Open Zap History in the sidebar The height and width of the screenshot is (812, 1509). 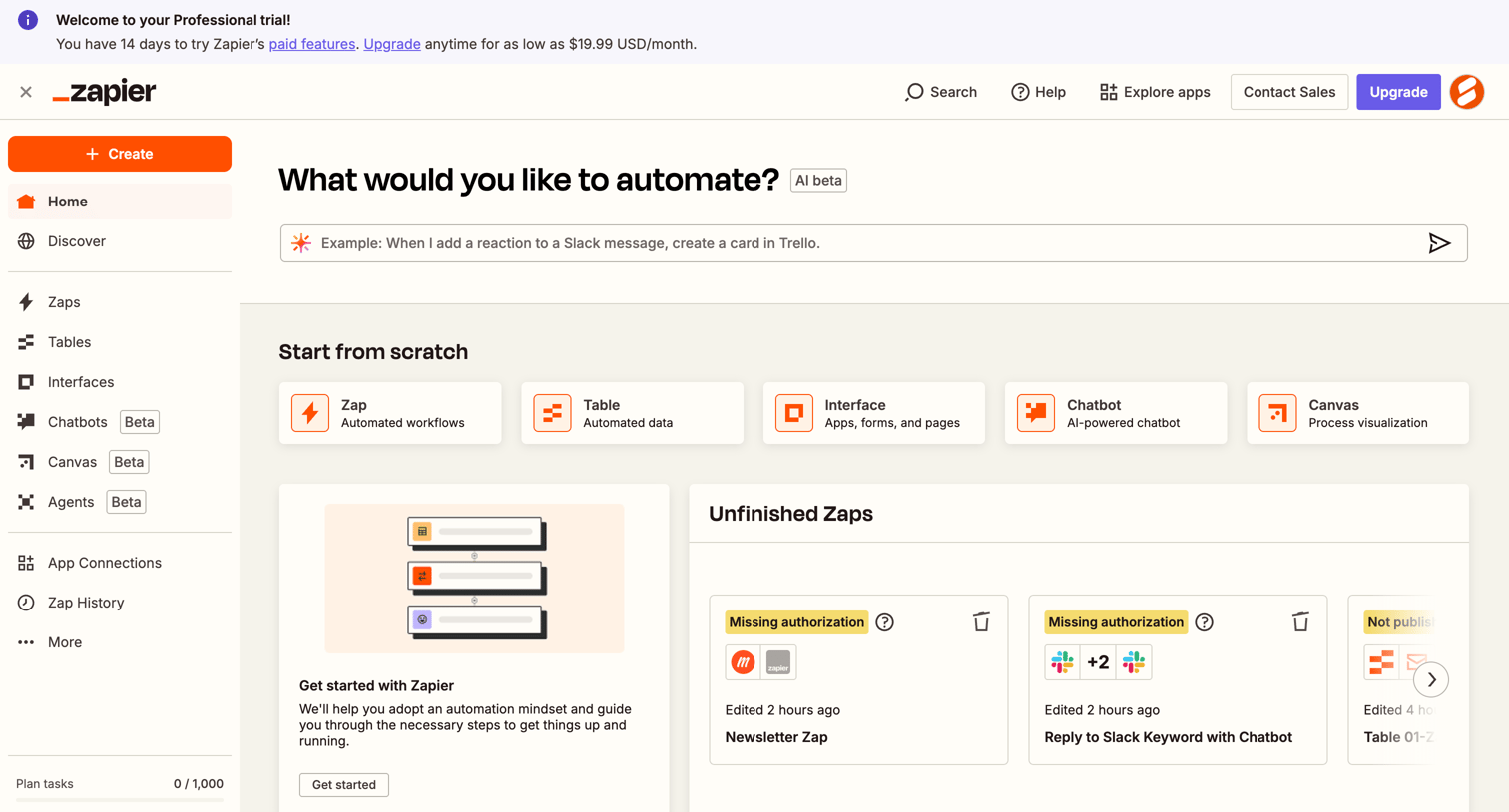pos(120,603)
